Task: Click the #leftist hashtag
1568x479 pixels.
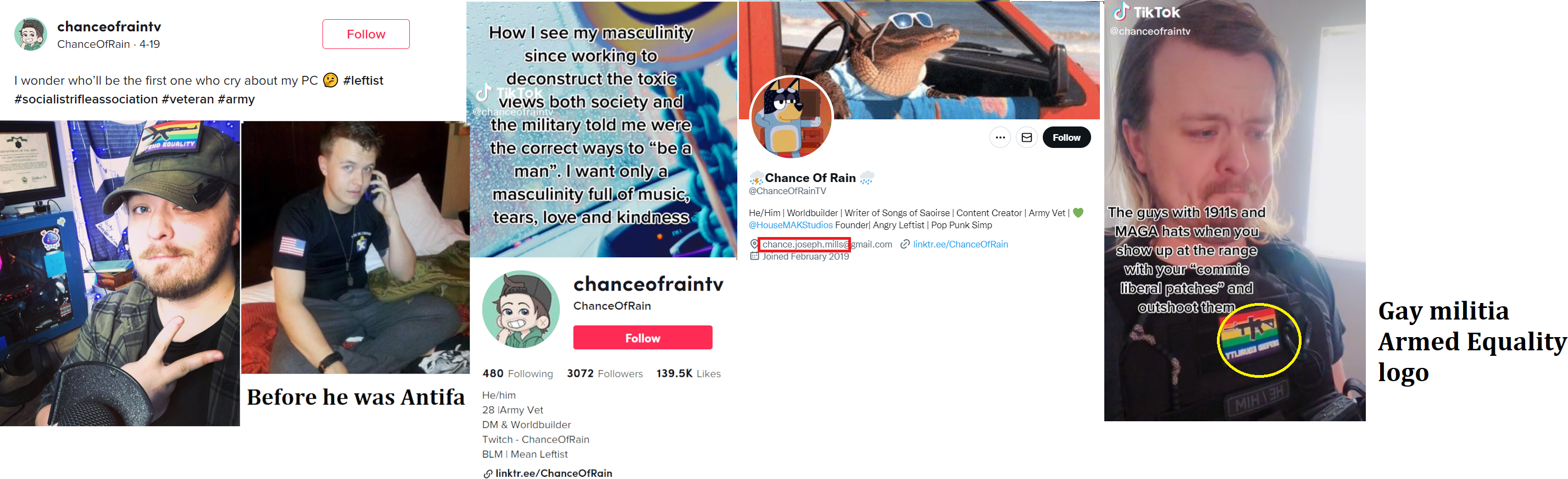Action: [363, 80]
